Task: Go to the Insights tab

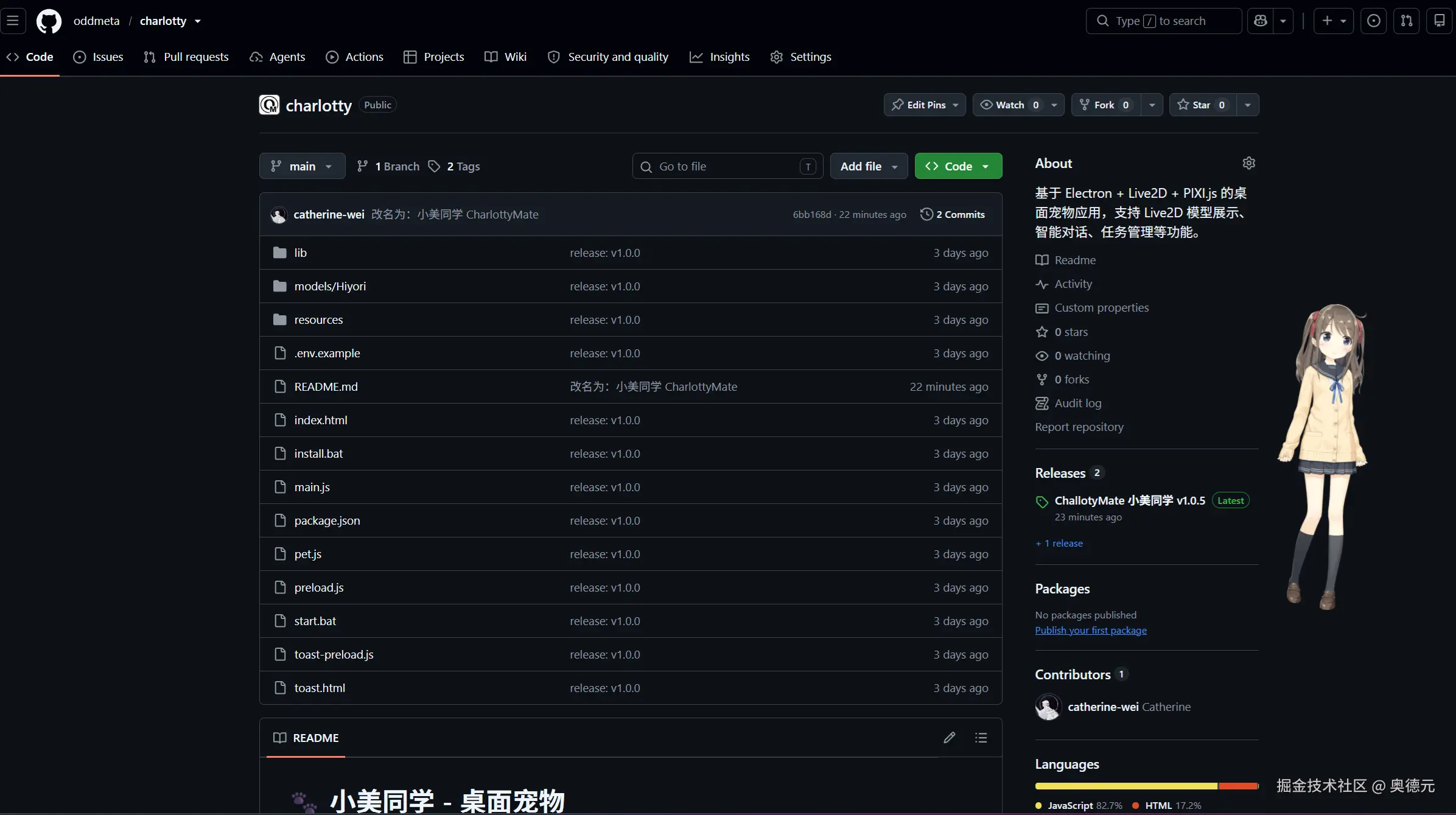Action: click(x=719, y=57)
